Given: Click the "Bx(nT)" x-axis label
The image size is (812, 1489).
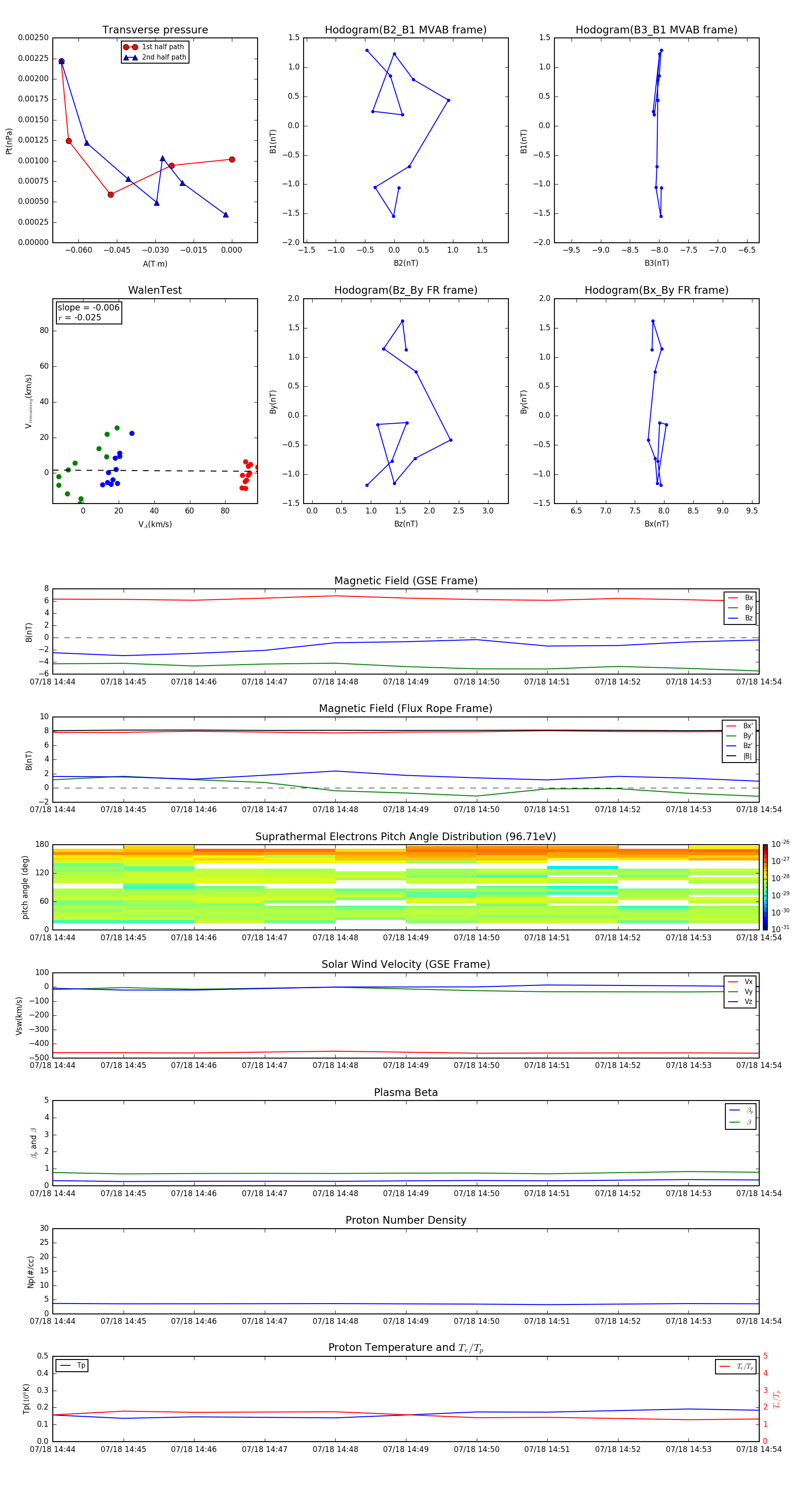Looking at the screenshot, I should coord(656,524).
